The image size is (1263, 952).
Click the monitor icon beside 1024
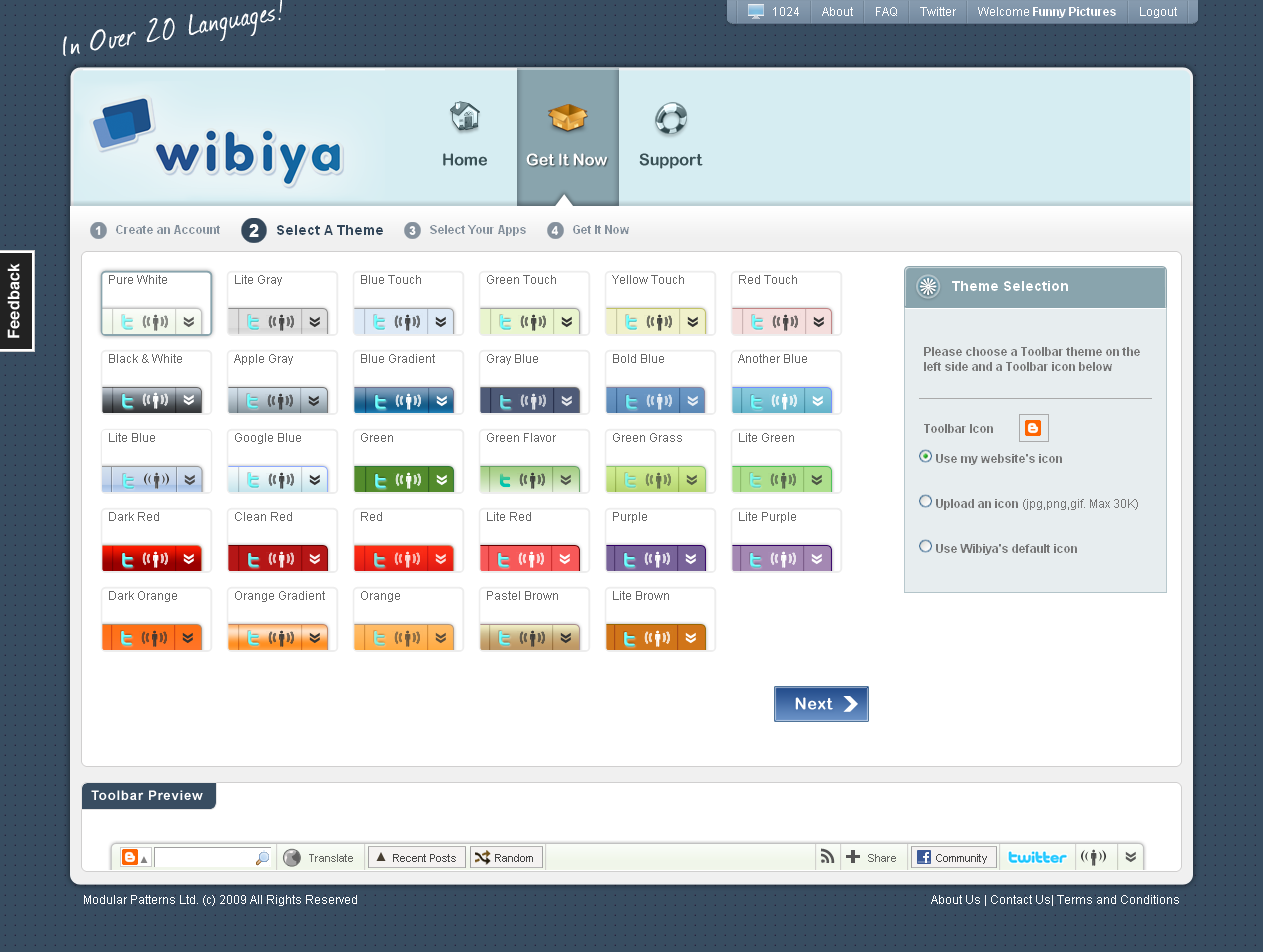[756, 12]
